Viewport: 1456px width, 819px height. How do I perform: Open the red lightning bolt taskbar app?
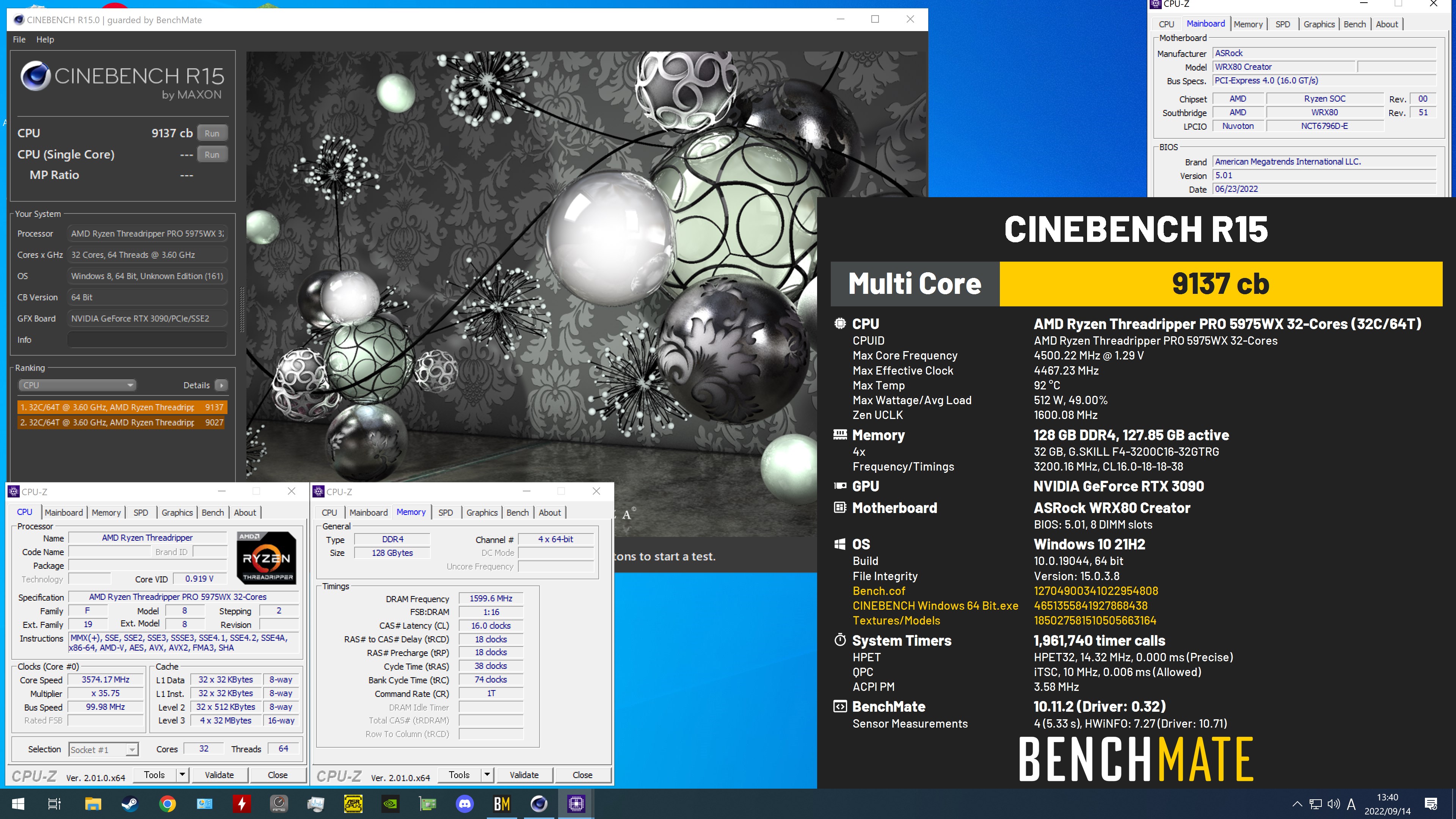[x=242, y=804]
